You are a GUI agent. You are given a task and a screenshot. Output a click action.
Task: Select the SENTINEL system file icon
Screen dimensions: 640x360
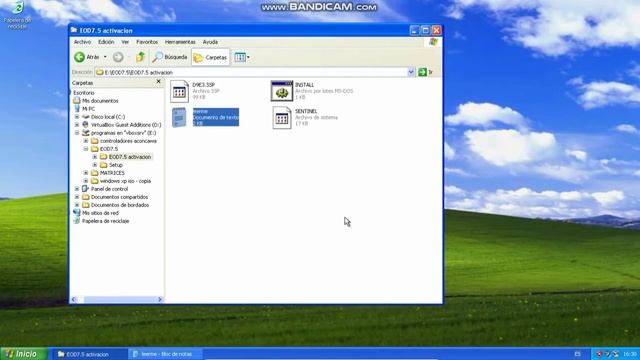click(x=282, y=118)
